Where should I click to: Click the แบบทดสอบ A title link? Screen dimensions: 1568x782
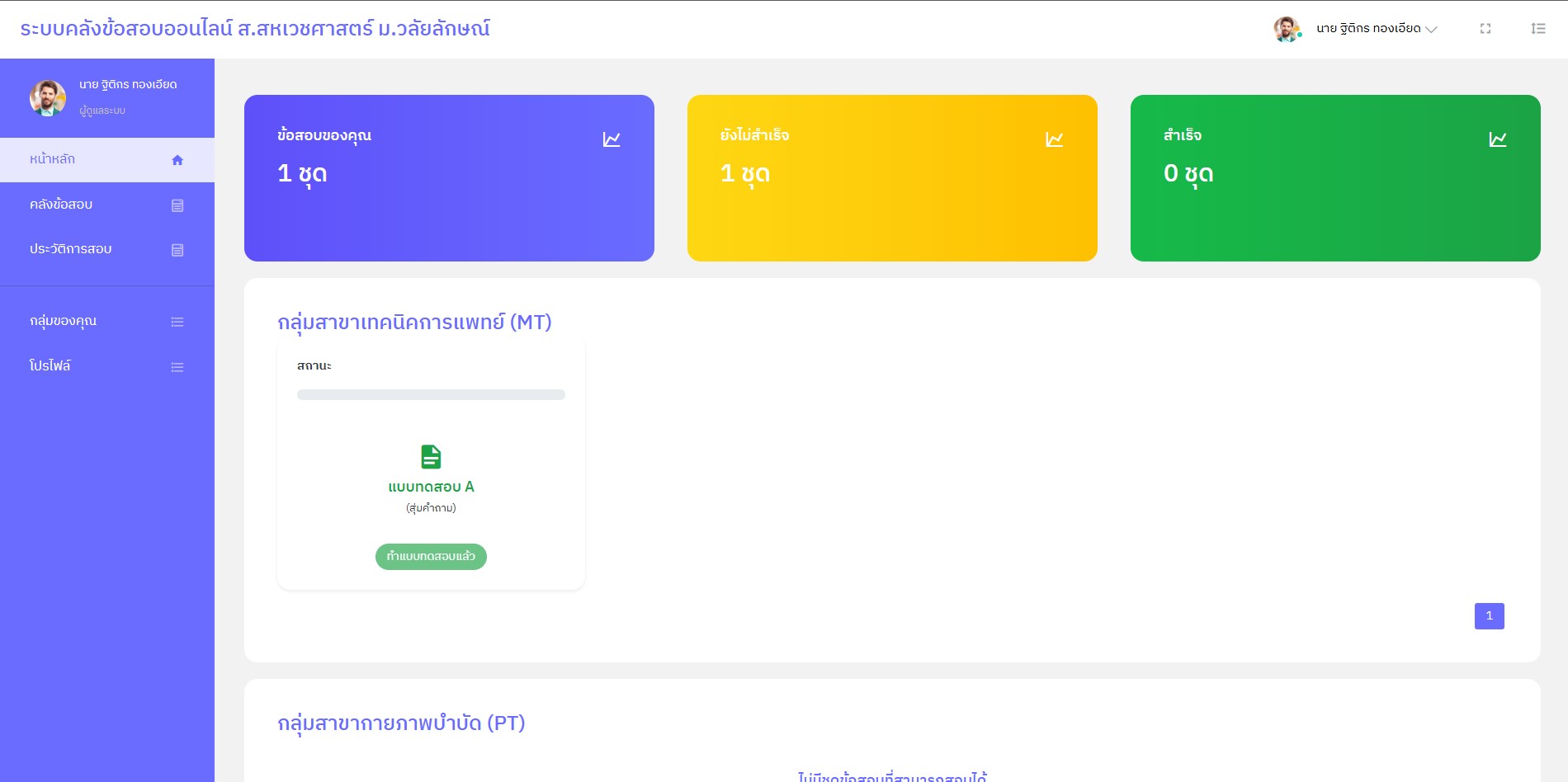click(x=431, y=487)
